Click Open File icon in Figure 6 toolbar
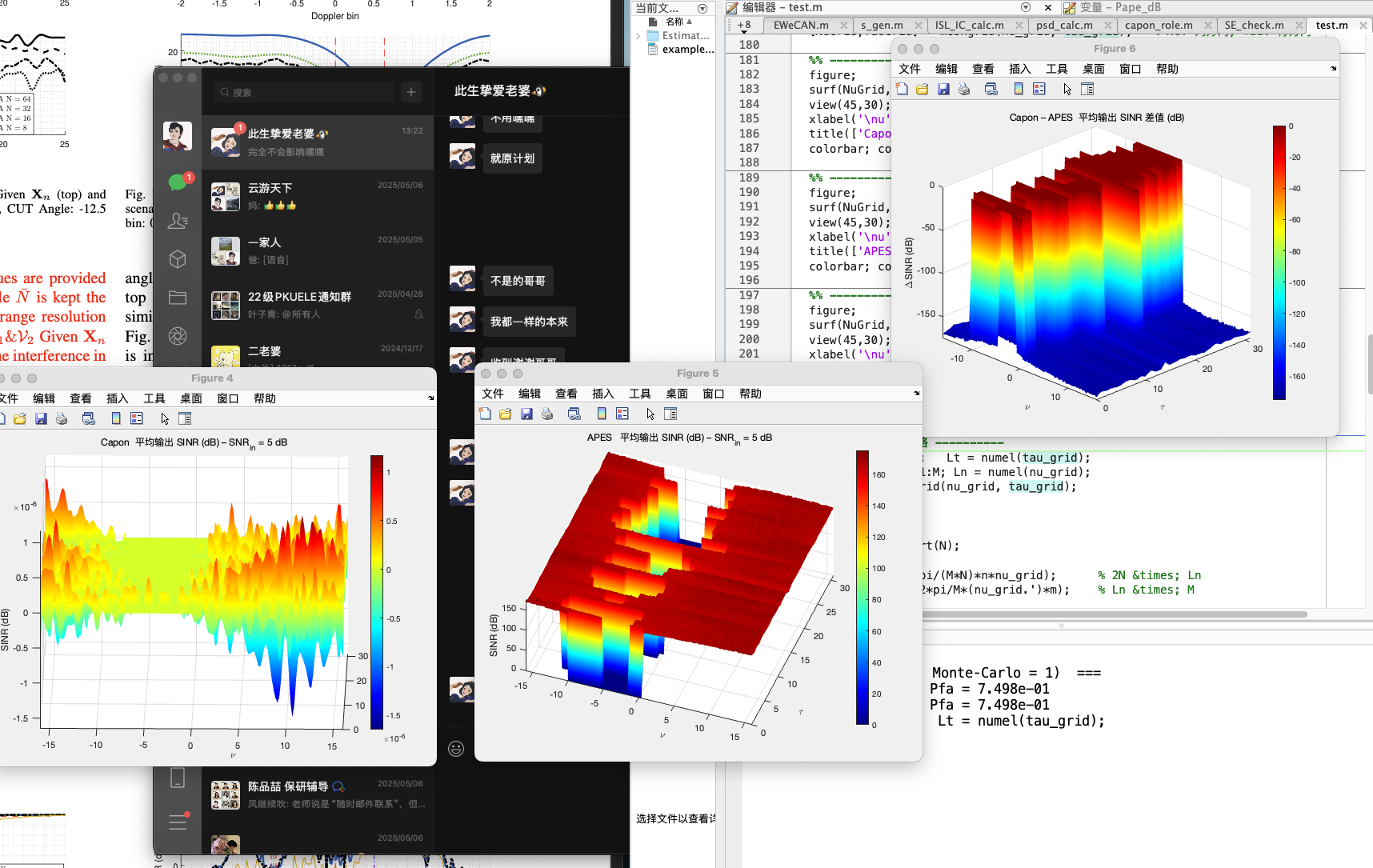The height and width of the screenshot is (868, 1373). pyautogui.click(x=923, y=89)
